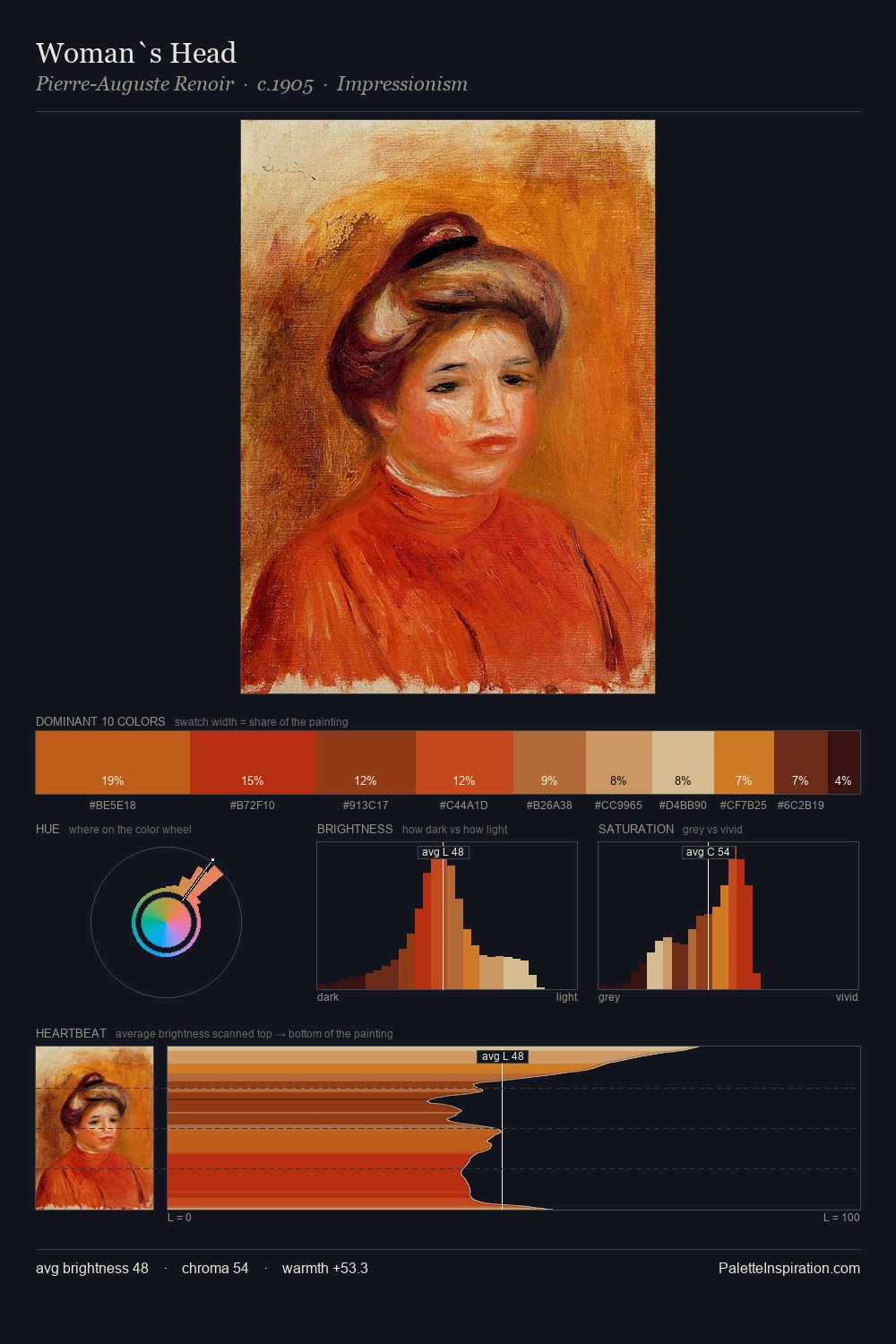Screen dimensions: 896x1344
Task: Click the 'Impressionism' style text
Action: click(402, 84)
